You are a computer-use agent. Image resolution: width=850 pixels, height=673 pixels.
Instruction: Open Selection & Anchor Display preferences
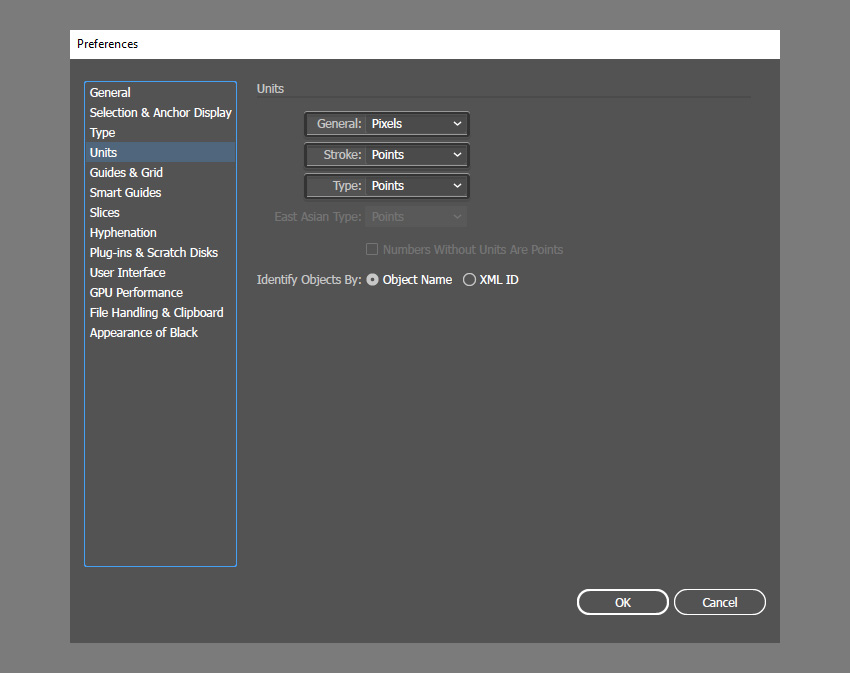click(160, 113)
